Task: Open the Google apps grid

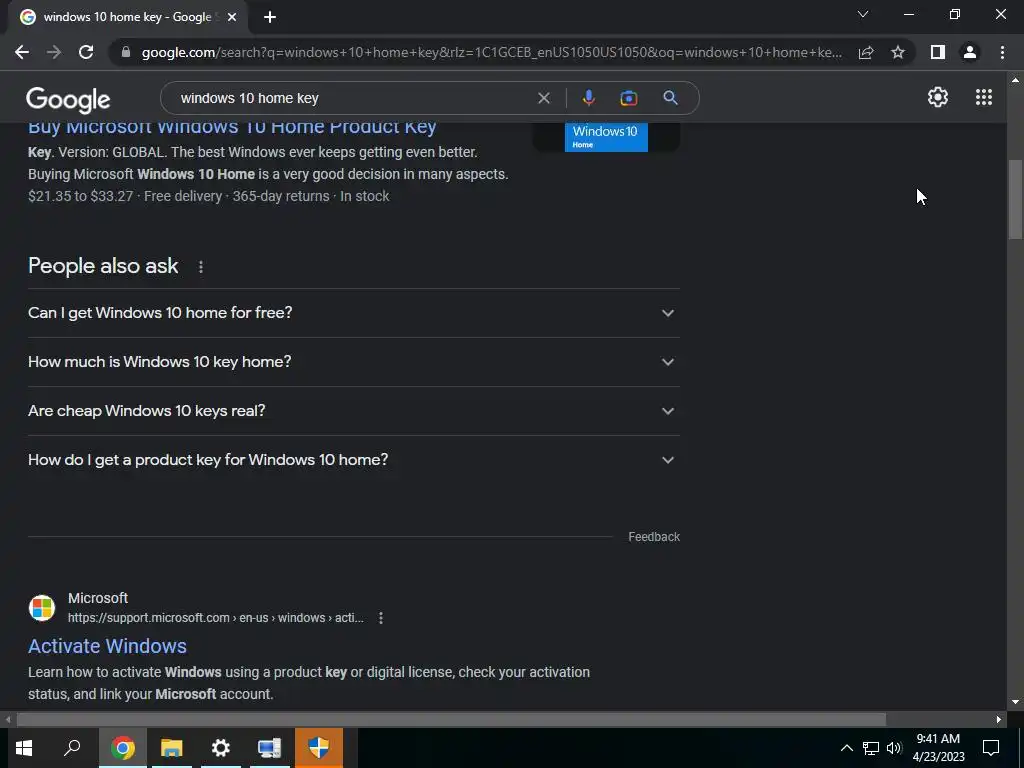Action: pyautogui.click(x=984, y=97)
